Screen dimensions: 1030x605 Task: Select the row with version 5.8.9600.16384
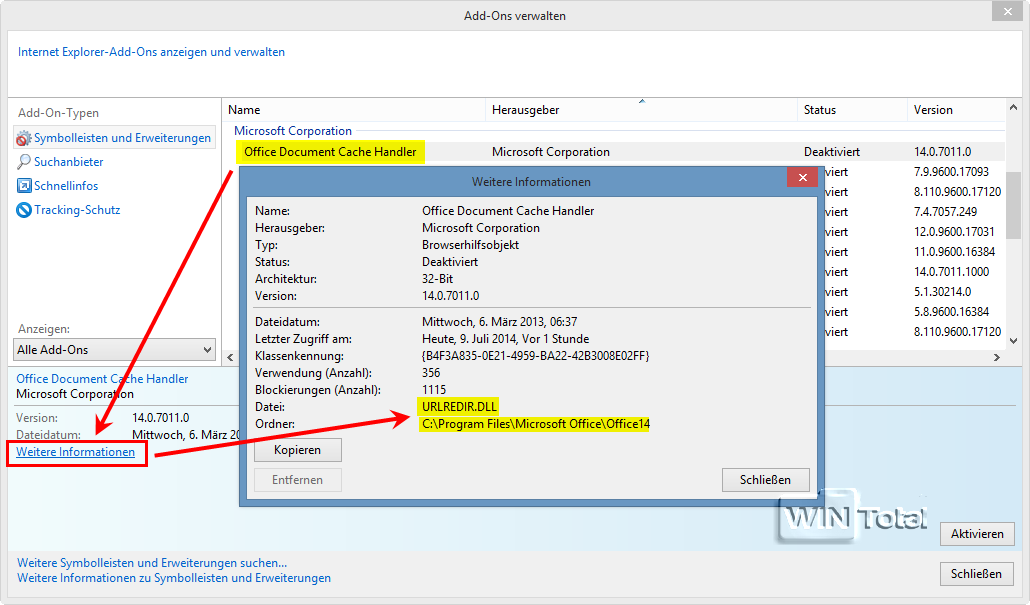[x=951, y=312]
